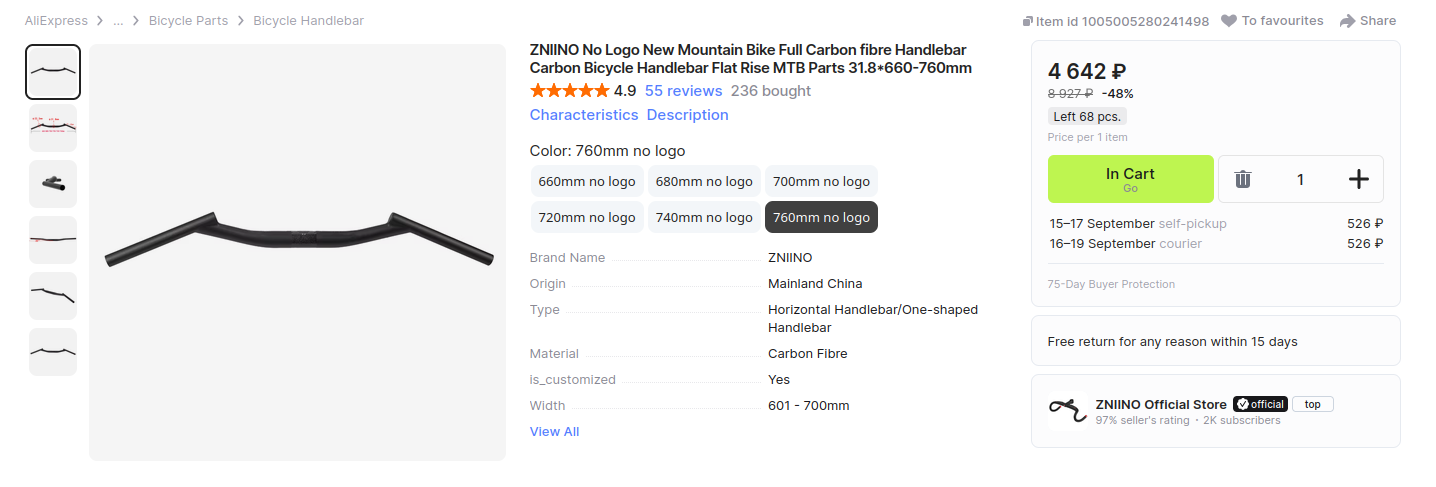Viewport: 1436px width, 487px height.
Task: Select the 660mm no logo option
Action: point(587,182)
